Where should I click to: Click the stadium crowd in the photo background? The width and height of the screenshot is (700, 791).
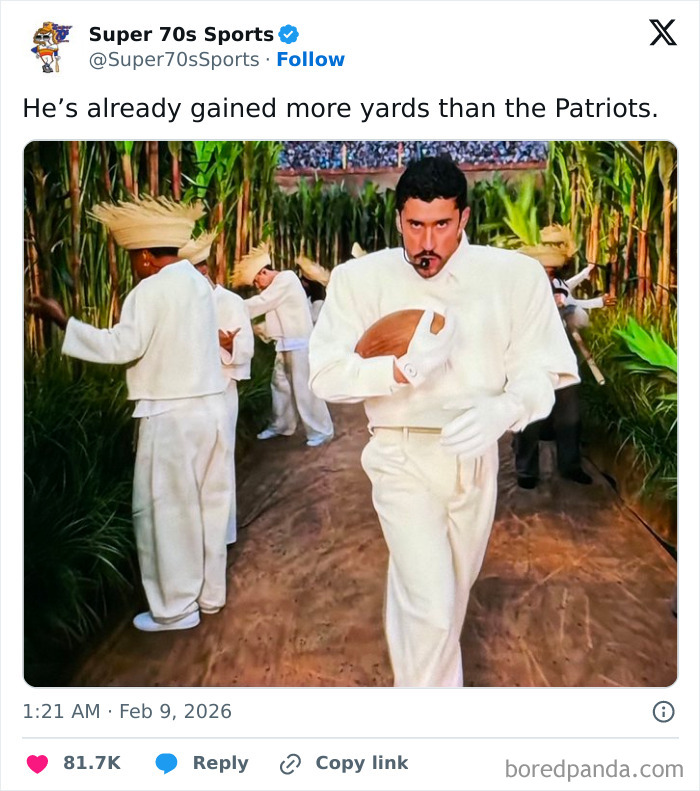coord(410,155)
